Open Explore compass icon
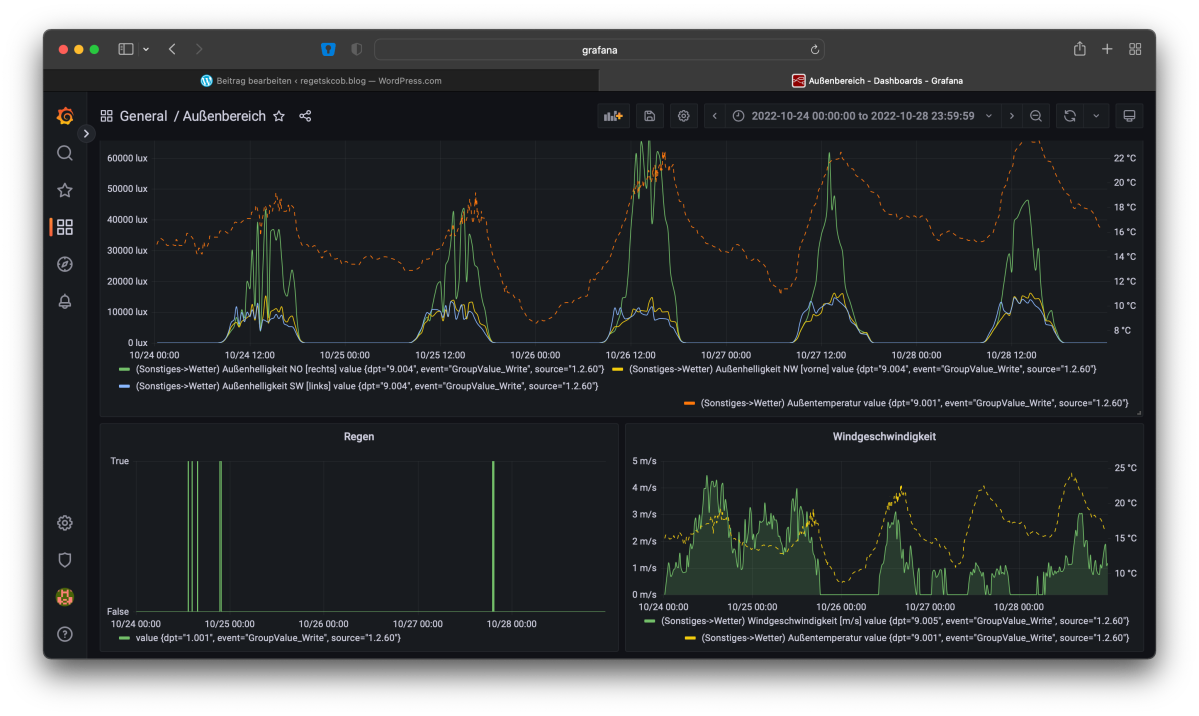The image size is (1199, 716). [65, 264]
